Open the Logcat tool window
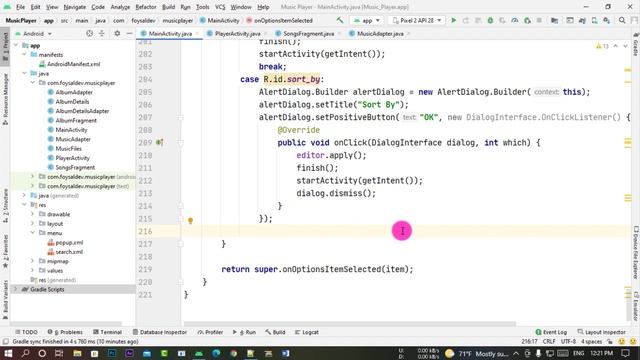 (x=307, y=332)
